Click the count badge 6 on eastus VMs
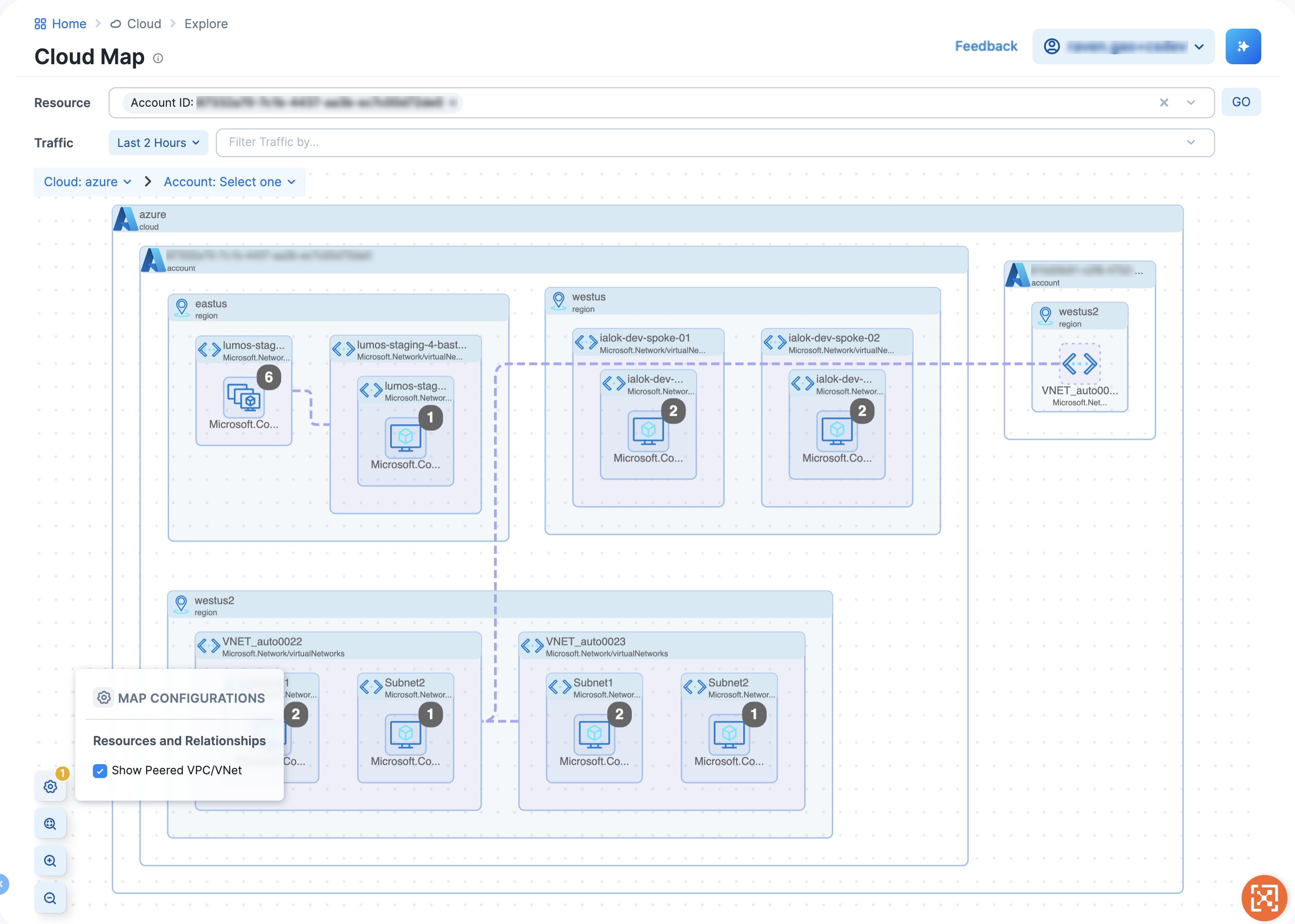Viewport: 1295px width, 924px height. [269, 377]
